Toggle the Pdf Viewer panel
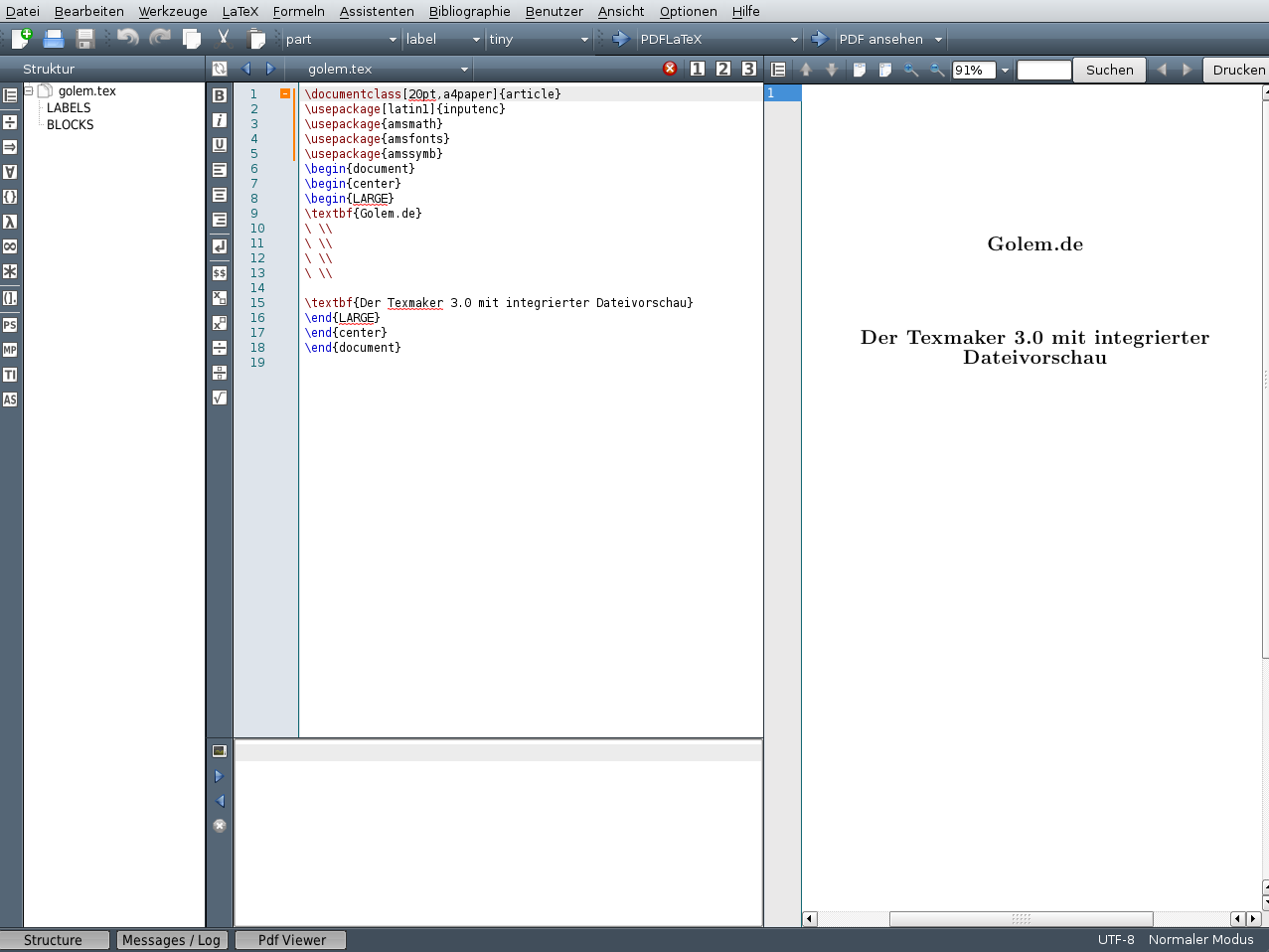Viewport: 1269px width, 952px height. coord(291,940)
